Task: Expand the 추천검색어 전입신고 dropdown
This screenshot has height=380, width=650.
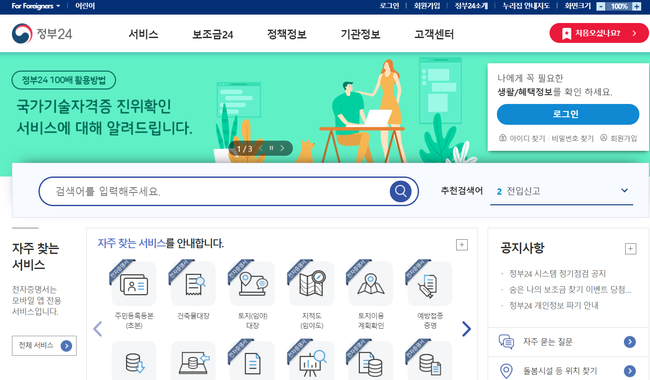Action: [561, 191]
